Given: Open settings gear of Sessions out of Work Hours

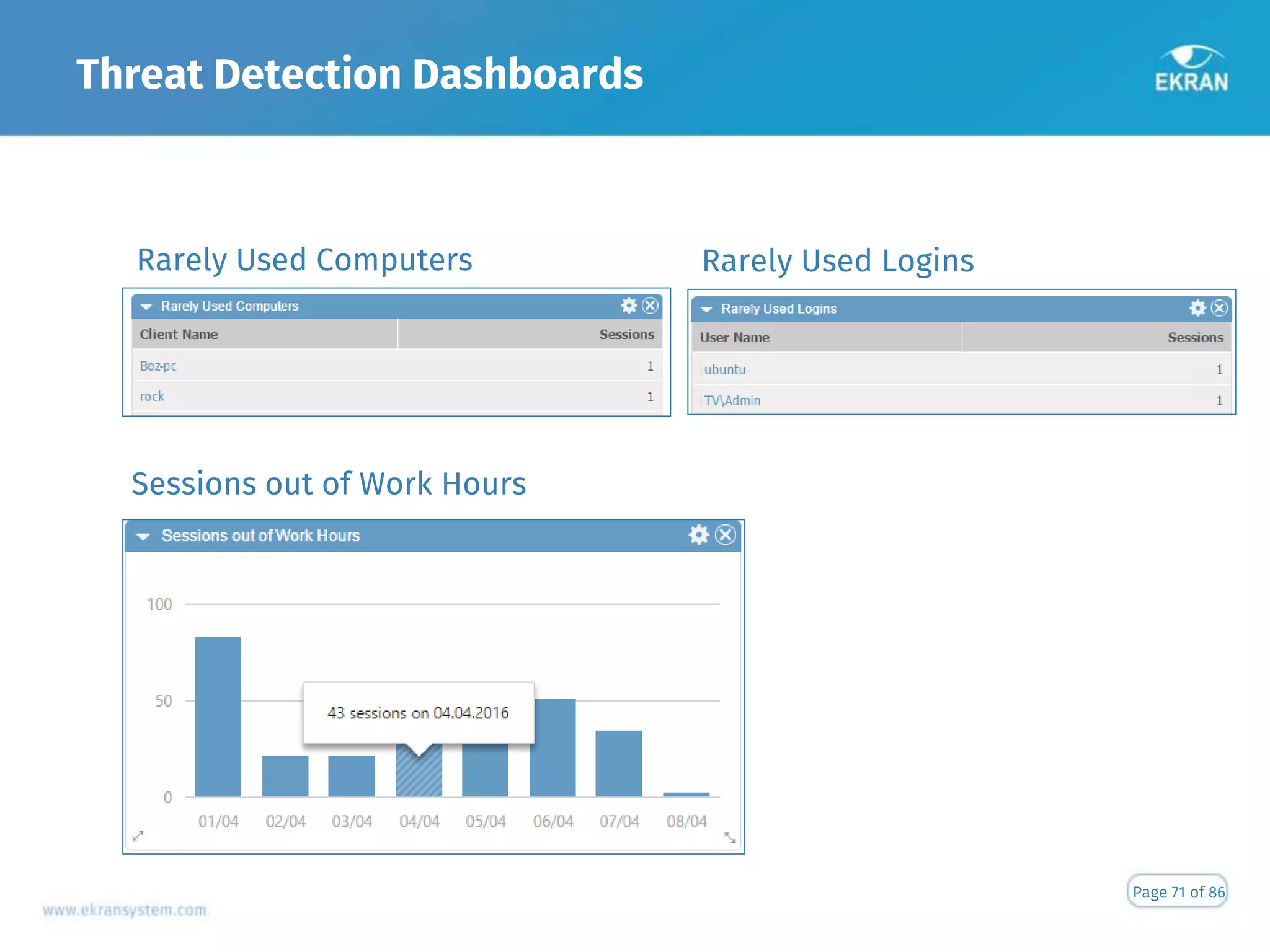Looking at the screenshot, I should (x=699, y=534).
